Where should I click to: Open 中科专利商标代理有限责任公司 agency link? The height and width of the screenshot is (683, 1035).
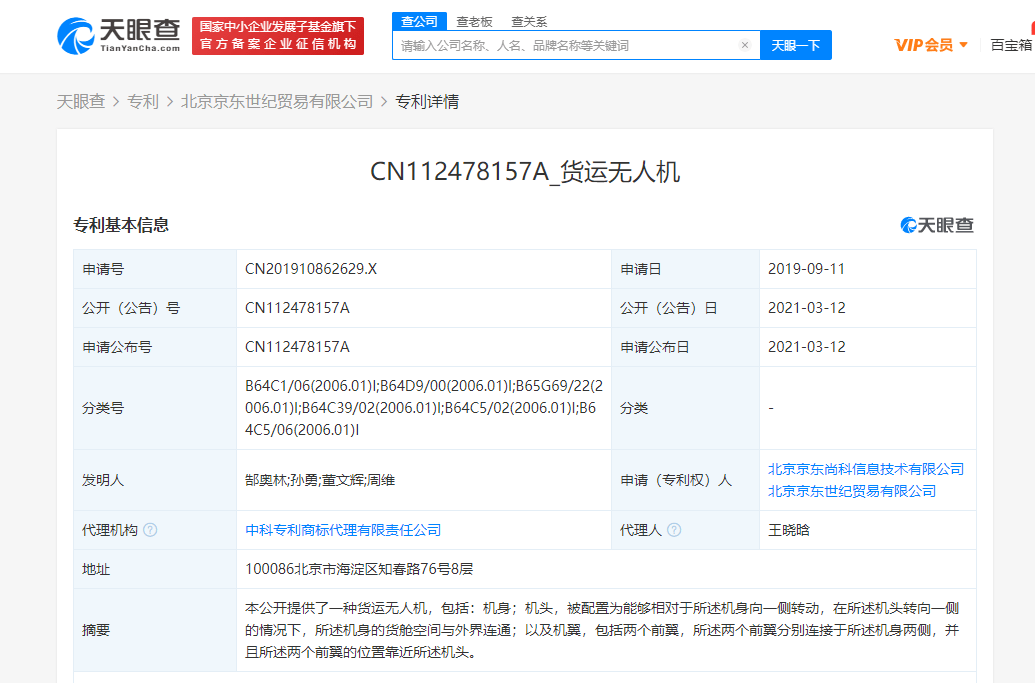coord(343,530)
